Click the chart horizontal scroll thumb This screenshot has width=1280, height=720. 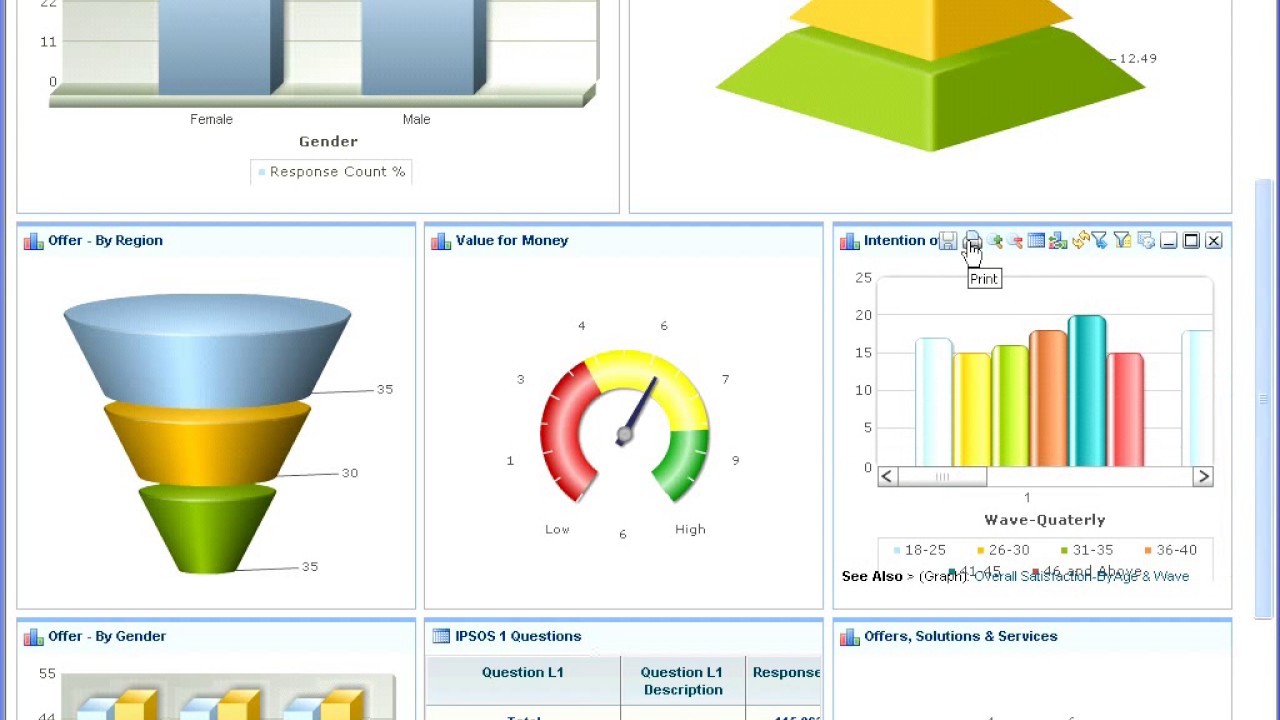point(942,477)
